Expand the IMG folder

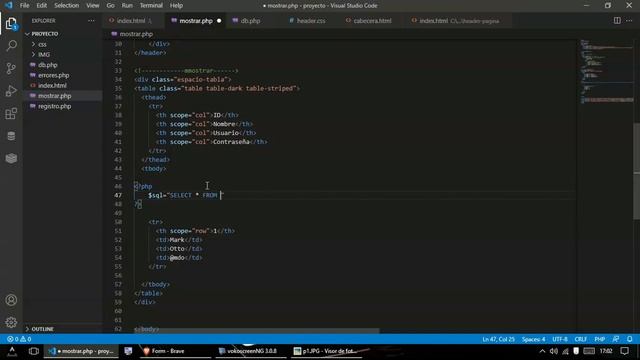pos(44,54)
